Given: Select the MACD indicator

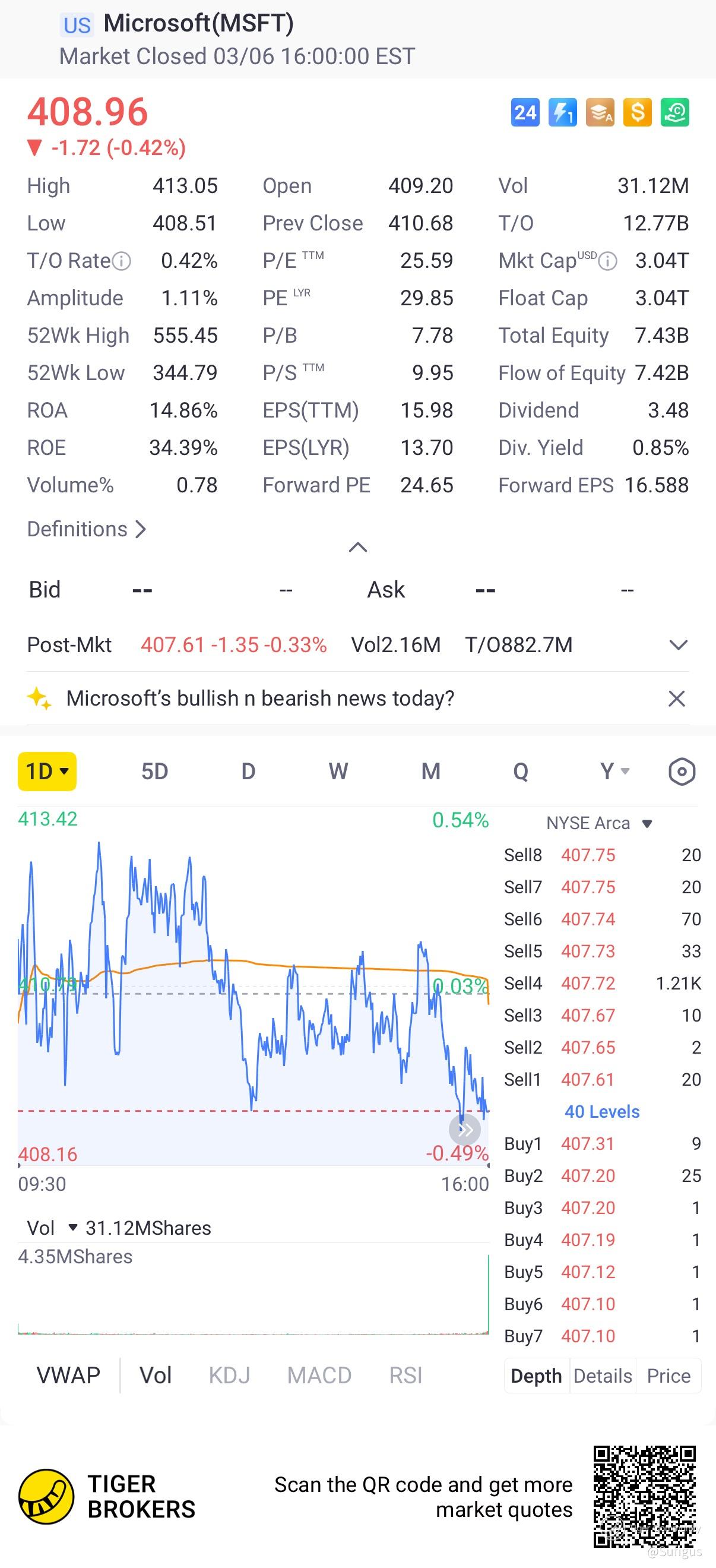Looking at the screenshot, I should pyautogui.click(x=319, y=1376).
